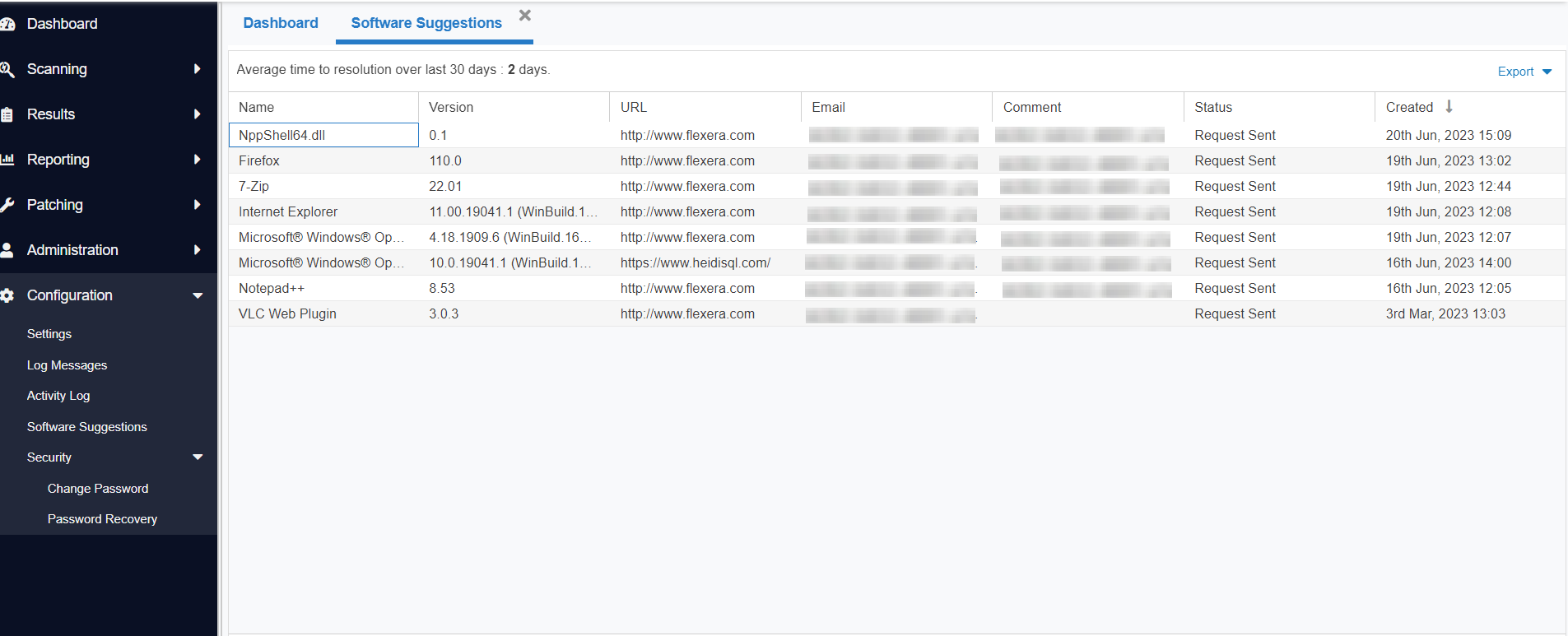
Task: Open Password Recovery page
Action: click(x=102, y=519)
